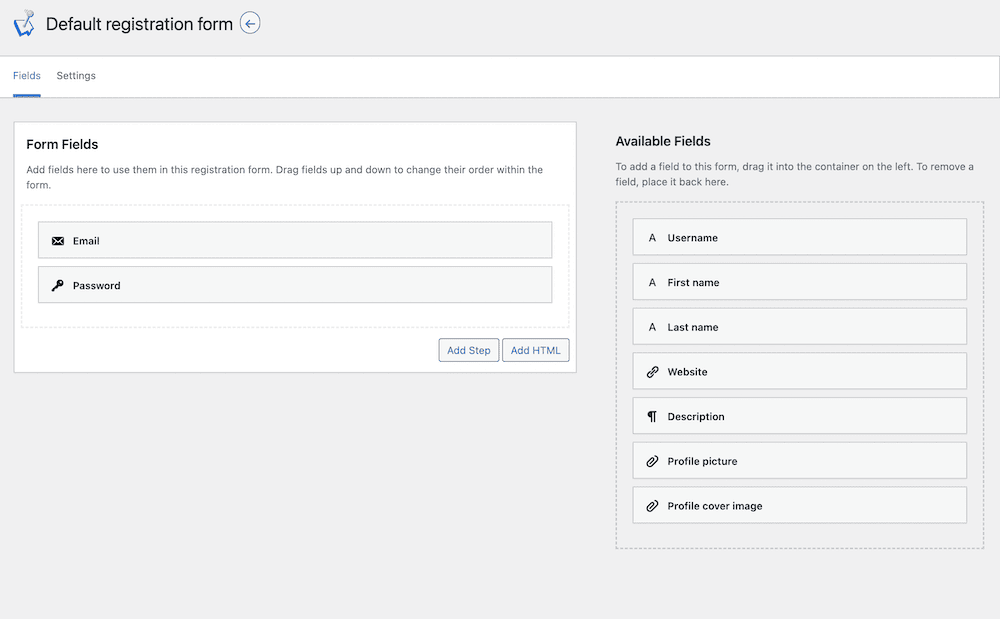This screenshot has width=1000, height=619.
Task: Click the letter A icon beside Username
Action: pyautogui.click(x=652, y=238)
